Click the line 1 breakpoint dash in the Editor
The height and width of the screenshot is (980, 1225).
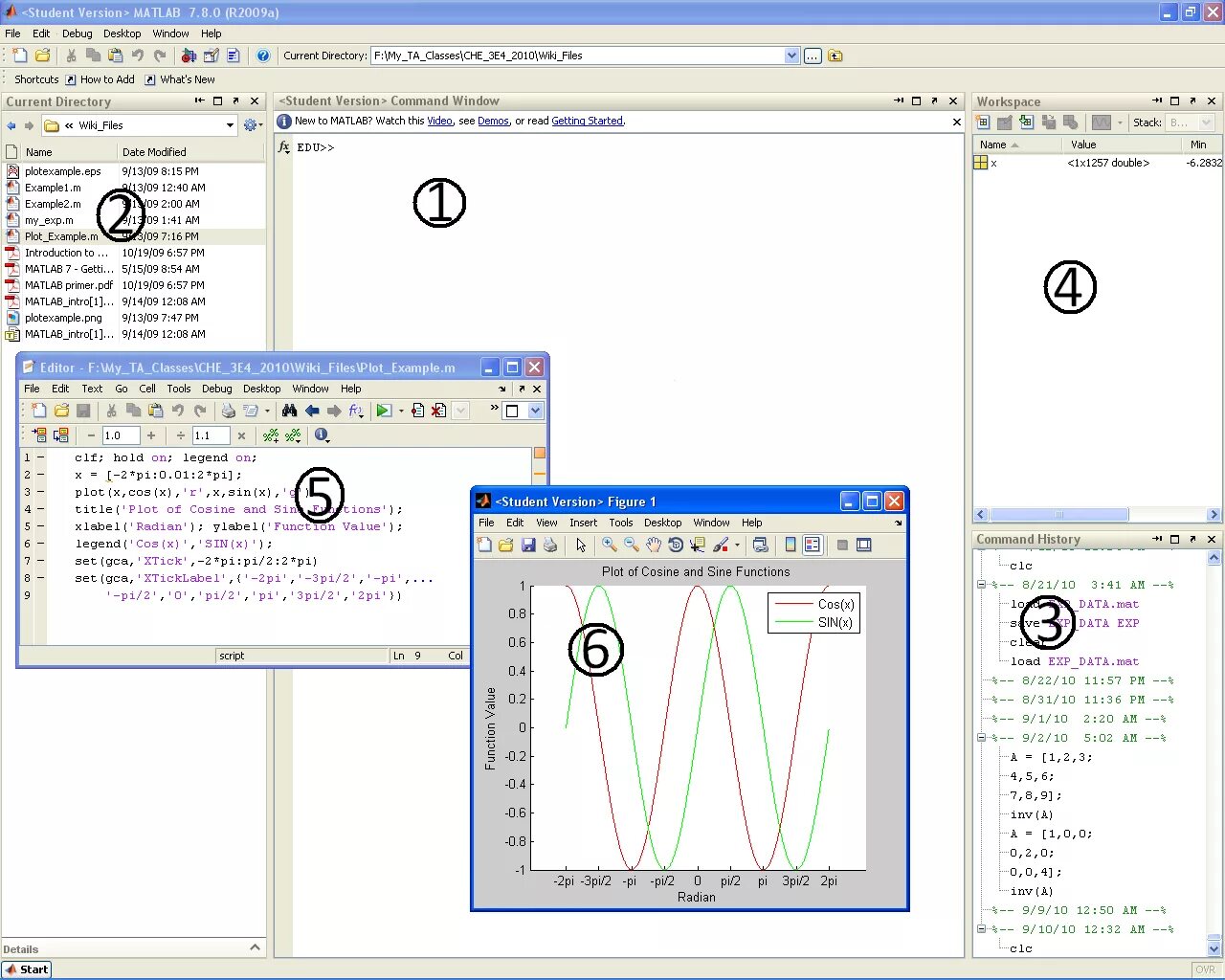[41, 457]
